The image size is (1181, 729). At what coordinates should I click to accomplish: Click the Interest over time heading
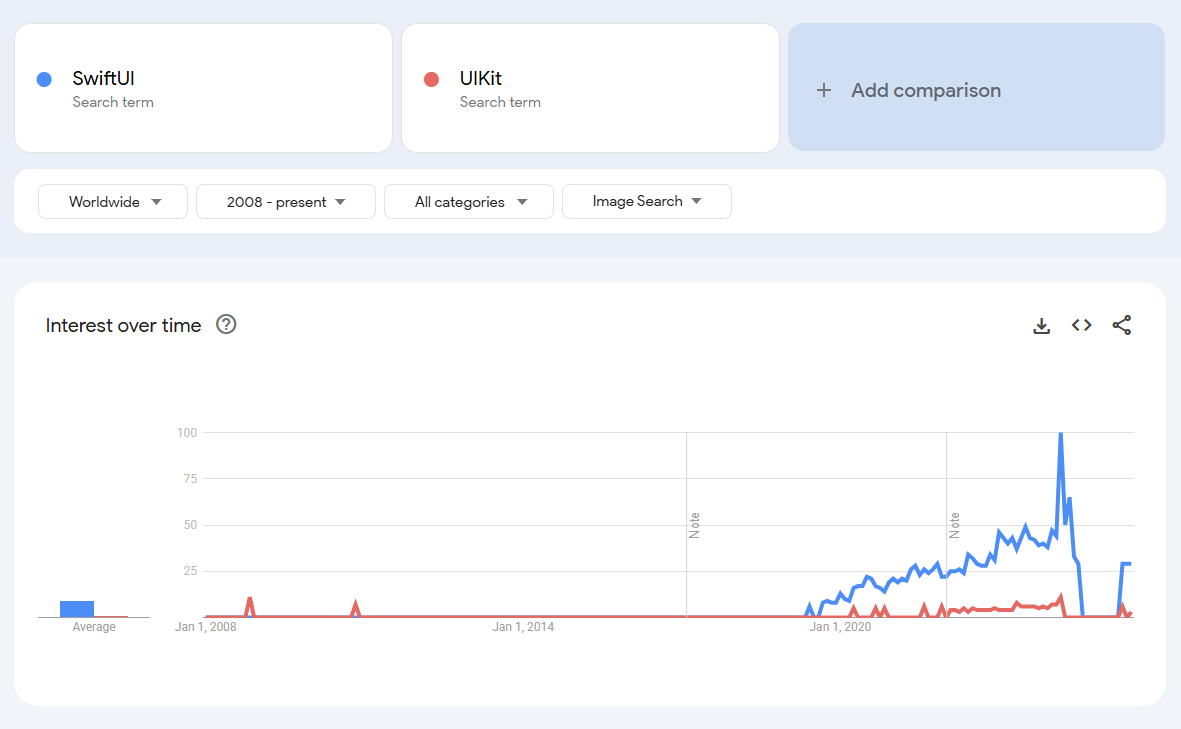124,325
